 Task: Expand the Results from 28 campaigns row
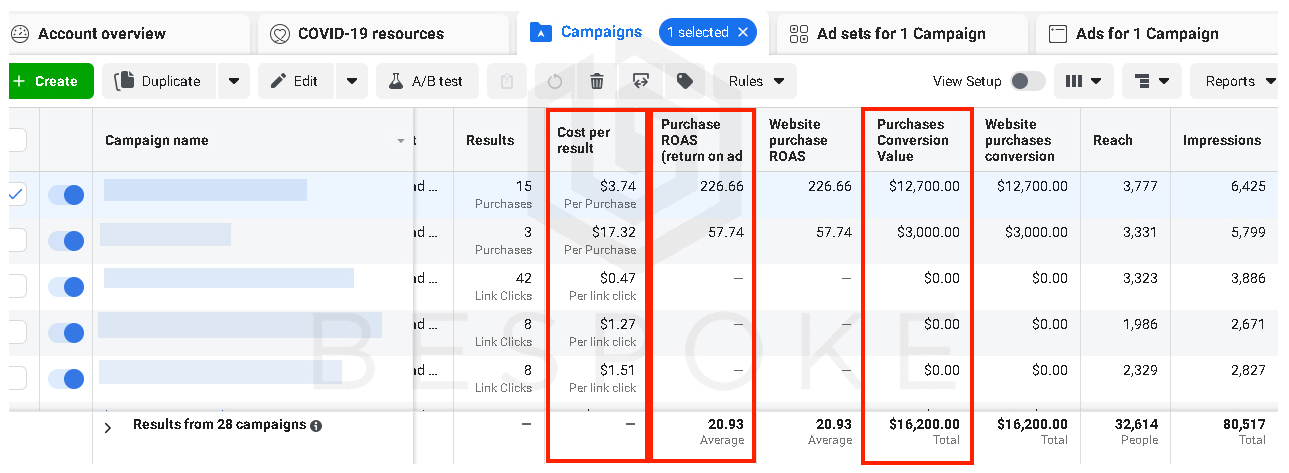108,426
